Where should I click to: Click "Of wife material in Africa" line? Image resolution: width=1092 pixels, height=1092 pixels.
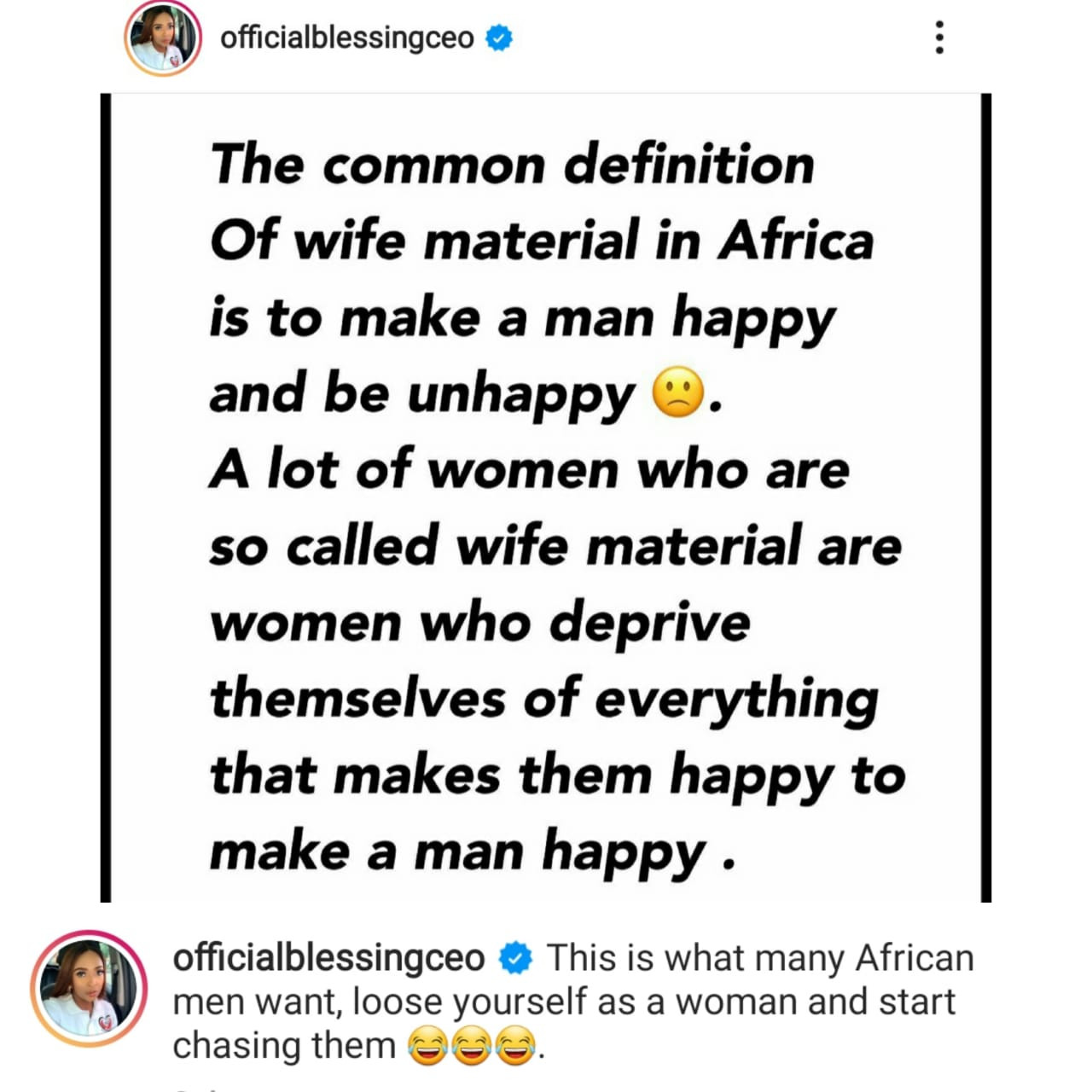(x=542, y=241)
